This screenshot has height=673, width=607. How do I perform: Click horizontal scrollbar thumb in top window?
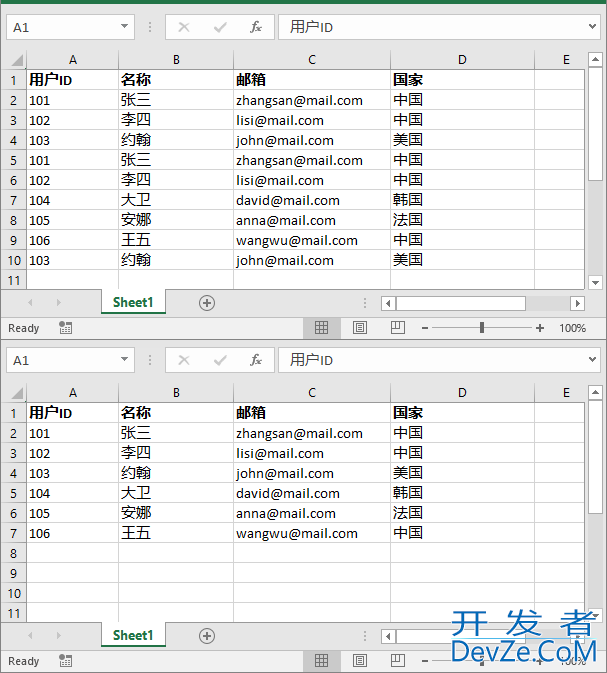click(461, 303)
